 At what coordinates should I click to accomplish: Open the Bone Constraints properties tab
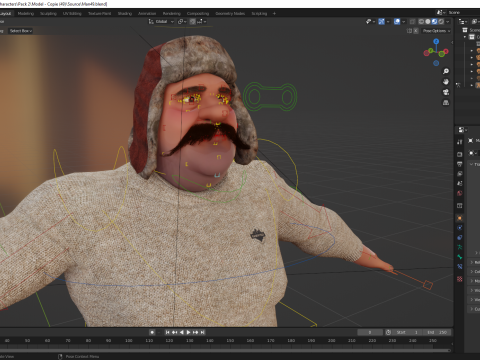460,266
